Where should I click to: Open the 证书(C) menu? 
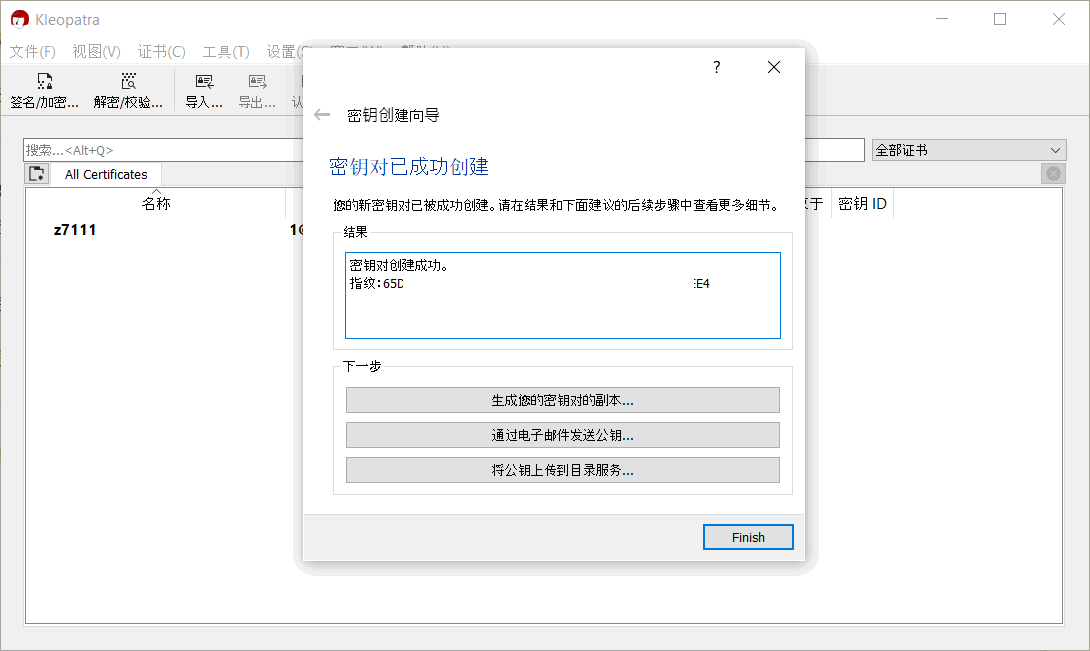(161, 51)
